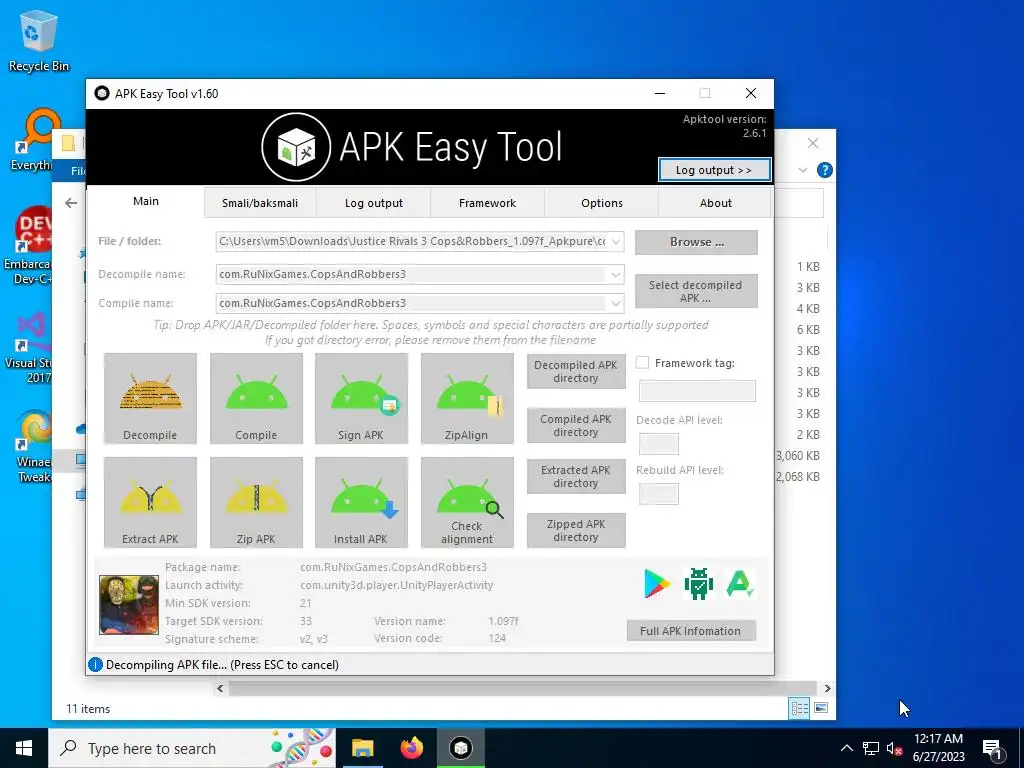The image size is (1024, 768).
Task: Open Decompiled APK directory
Action: [x=575, y=371]
